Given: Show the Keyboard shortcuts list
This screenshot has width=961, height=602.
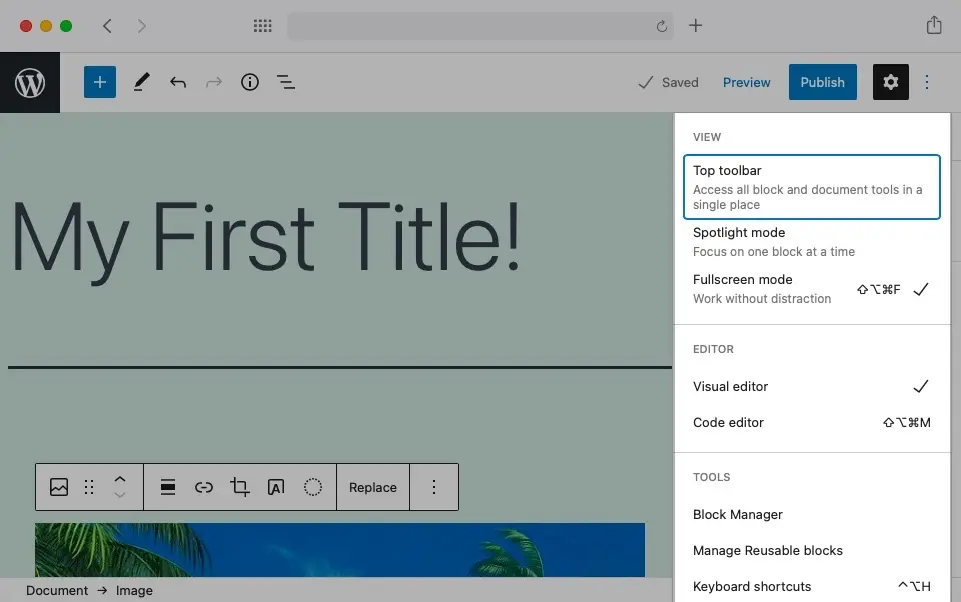Looking at the screenshot, I should [811, 587].
